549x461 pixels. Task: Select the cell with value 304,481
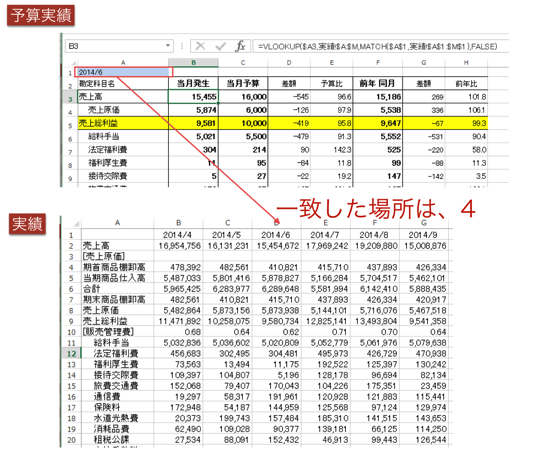tap(277, 354)
